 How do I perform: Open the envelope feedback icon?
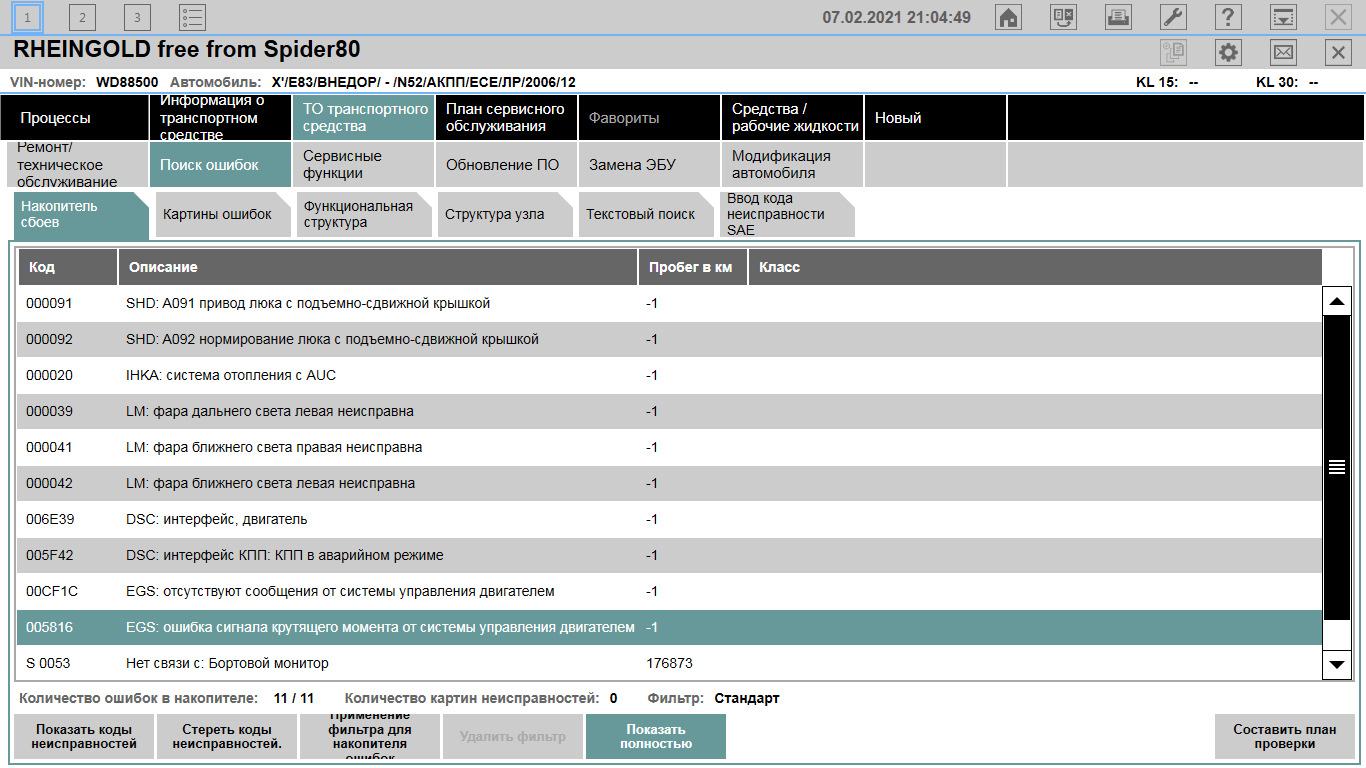[1283, 52]
